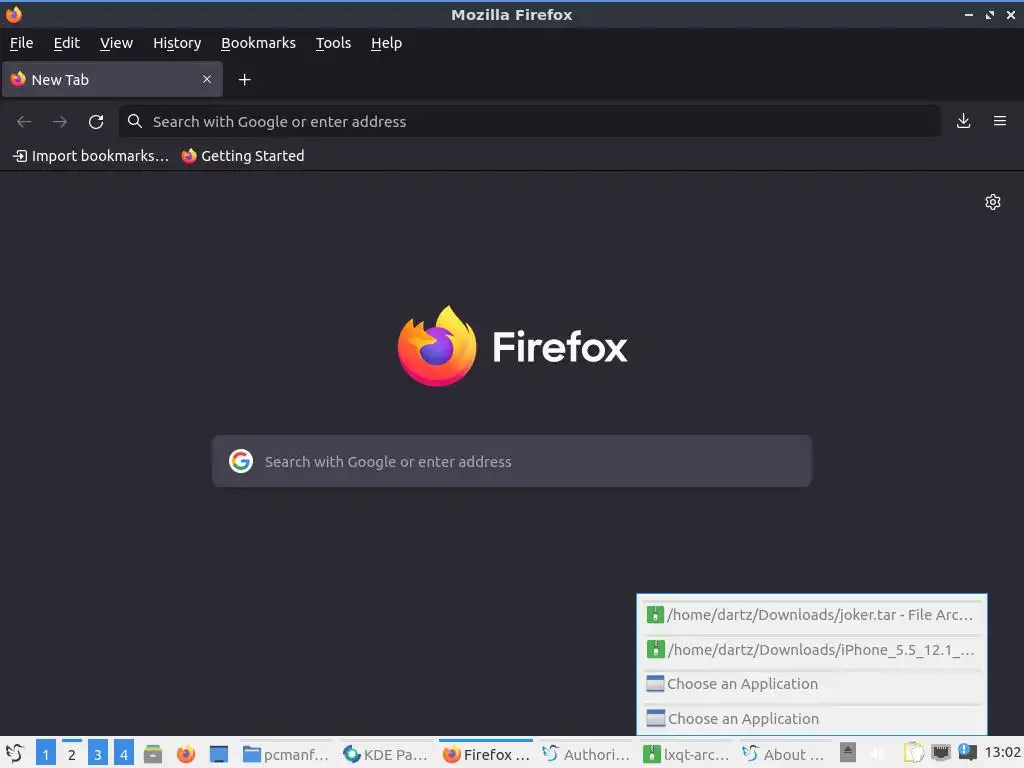Click the Firefox icon in the title bar
Image resolution: width=1024 pixels, height=768 pixels.
pos(13,14)
